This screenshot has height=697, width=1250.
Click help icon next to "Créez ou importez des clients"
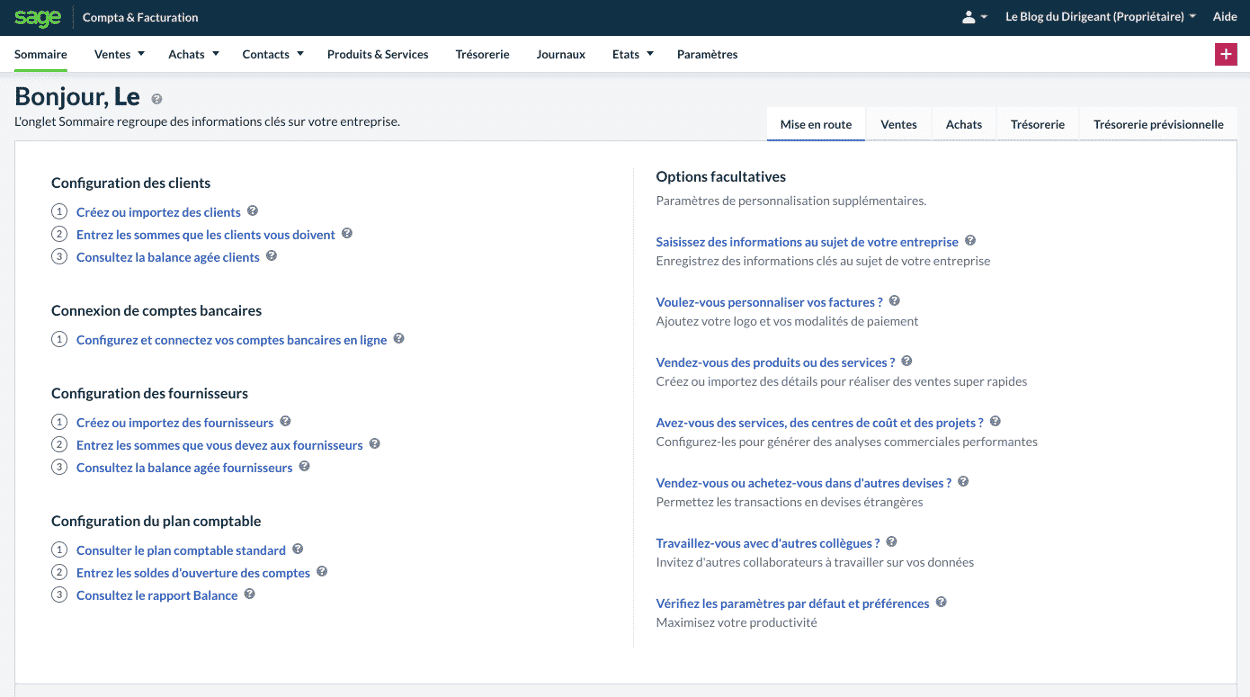coord(252,210)
